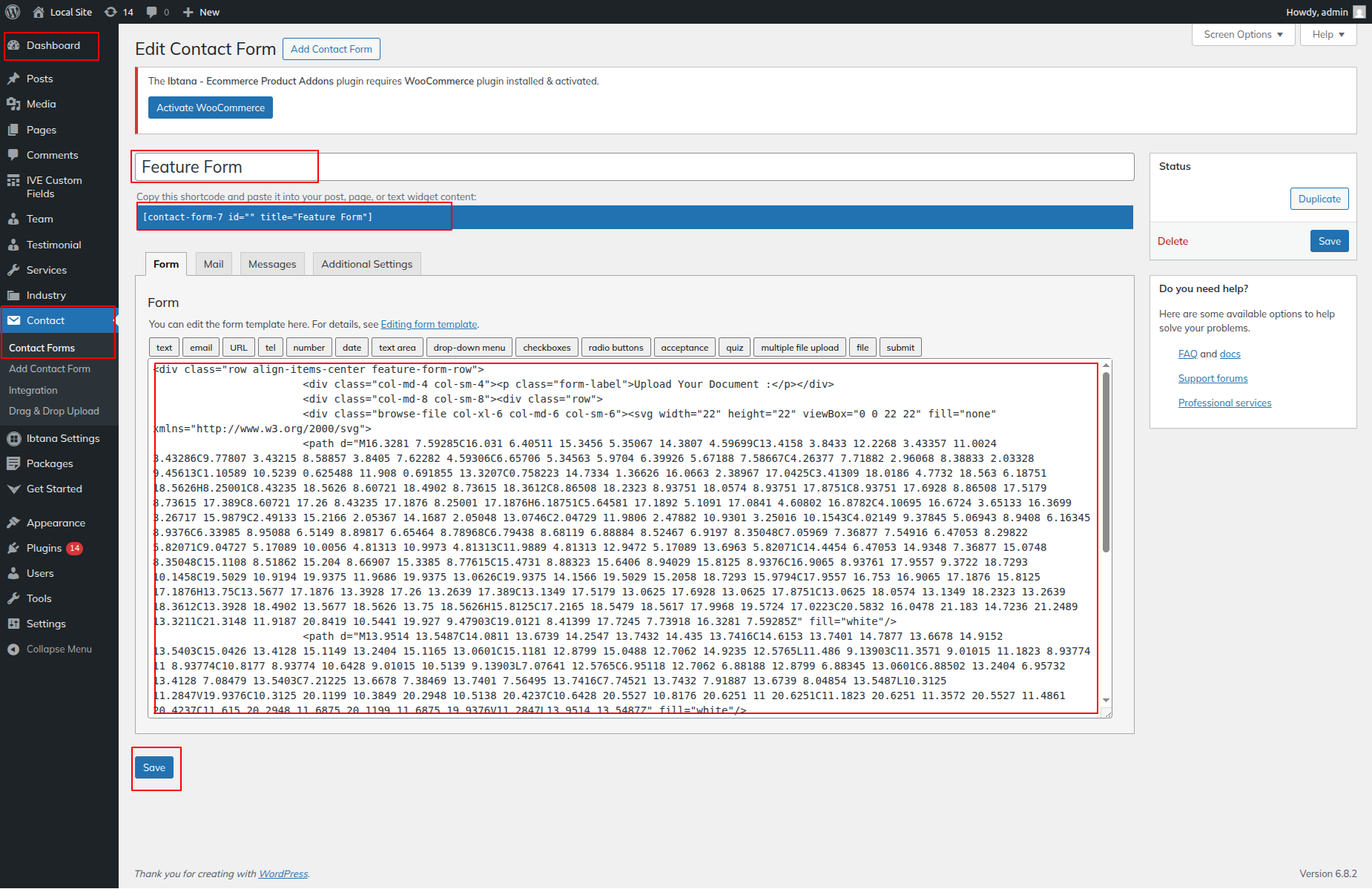This screenshot has height=889, width=1372.
Task: Open the Additional Settings tab
Action: [366, 264]
